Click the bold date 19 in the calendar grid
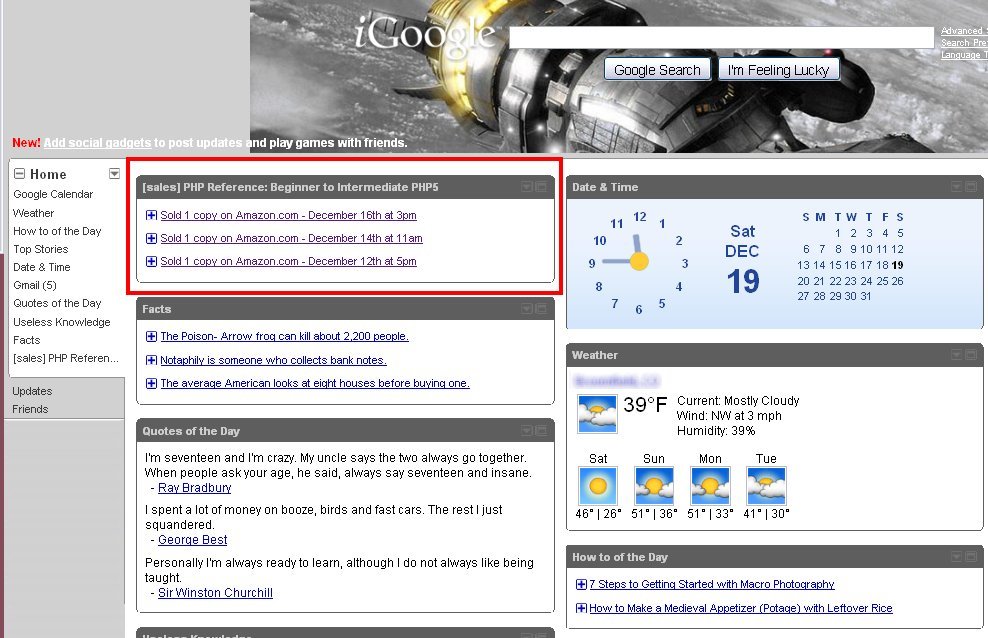 (x=898, y=265)
